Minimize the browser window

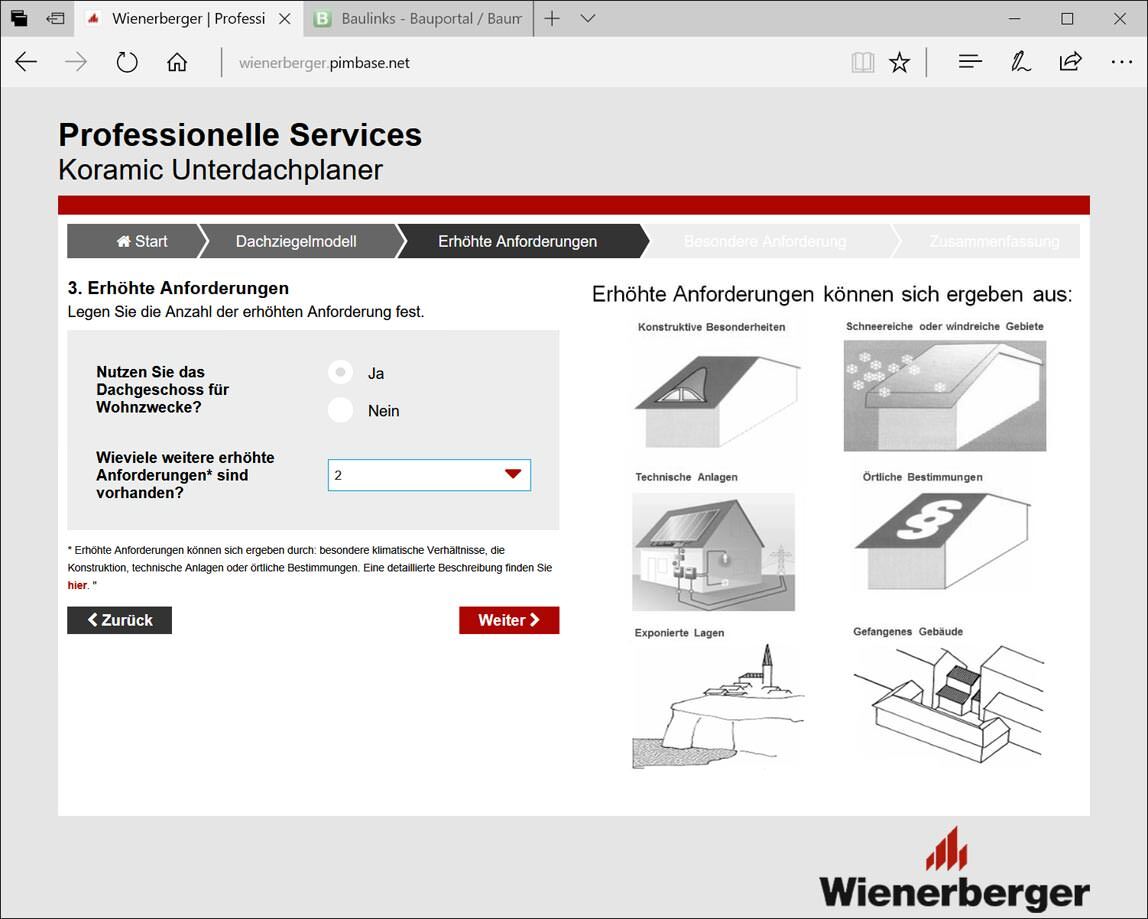[1014, 18]
